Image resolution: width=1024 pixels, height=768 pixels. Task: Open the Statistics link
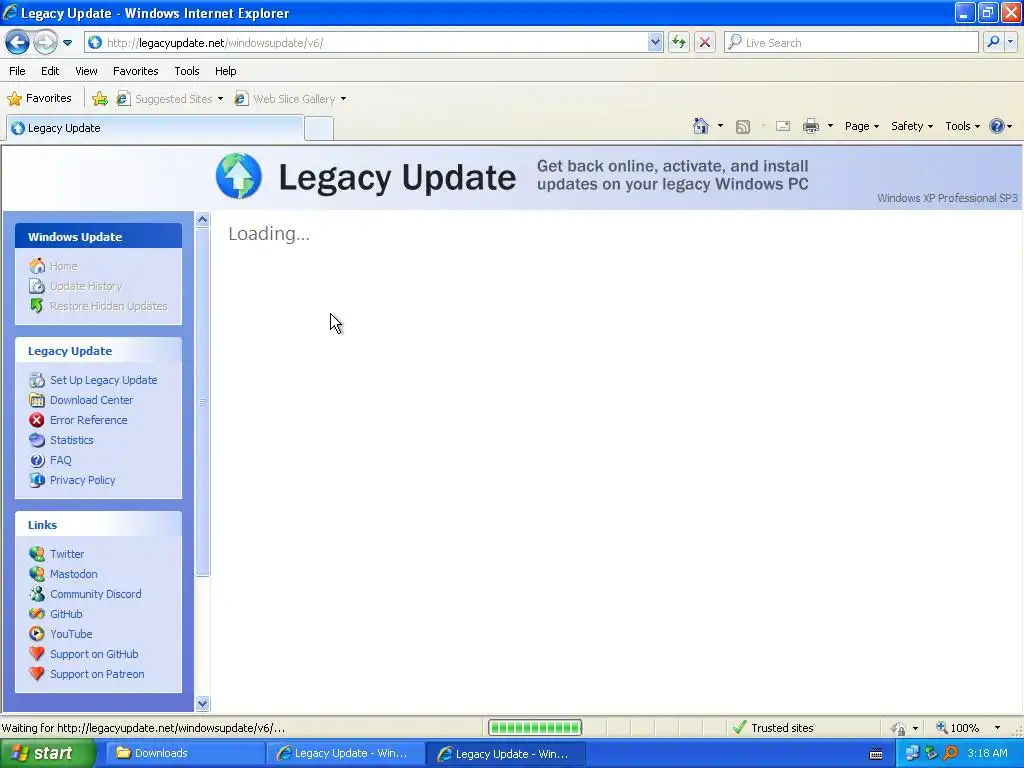point(72,440)
